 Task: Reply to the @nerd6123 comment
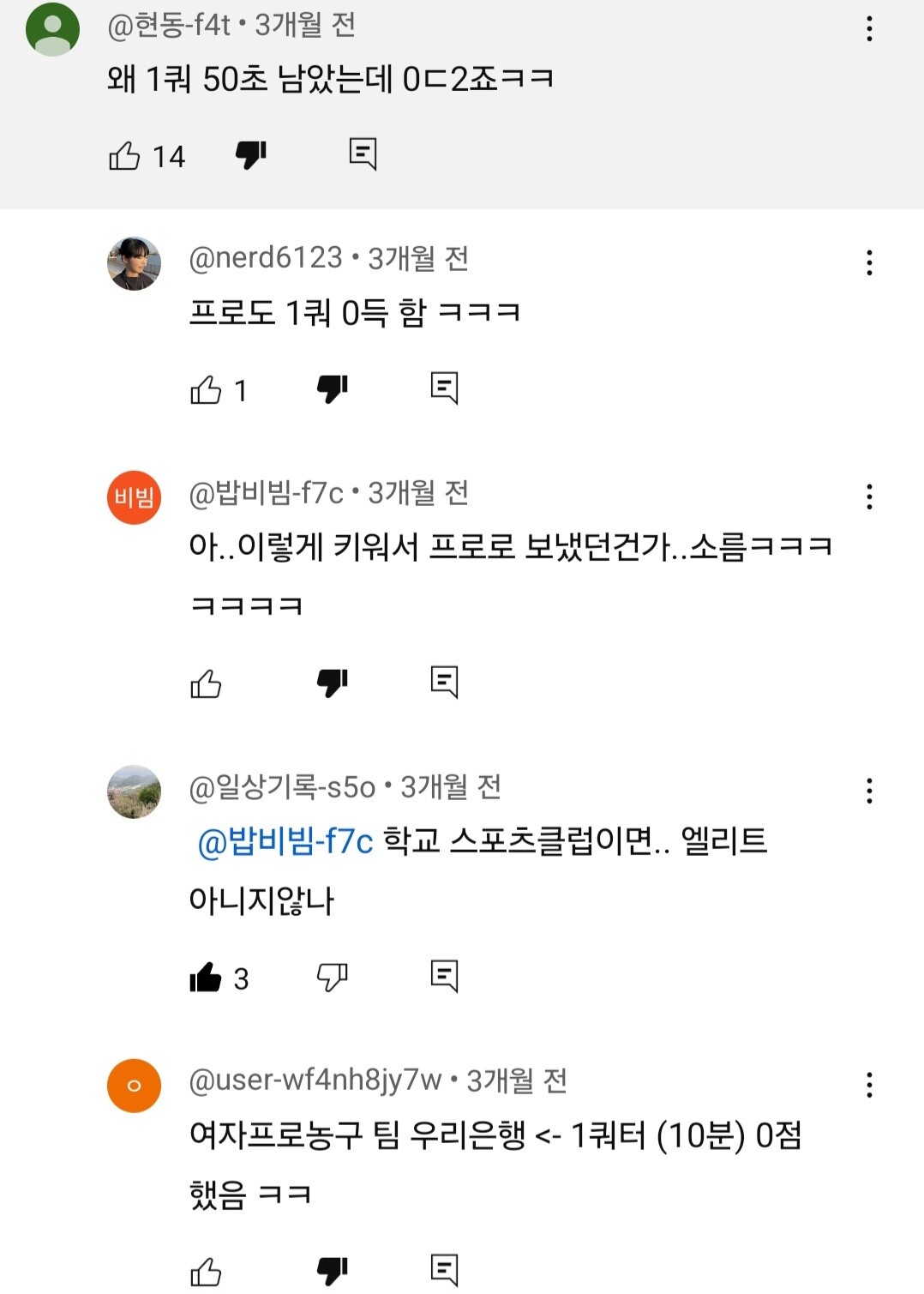(x=445, y=388)
